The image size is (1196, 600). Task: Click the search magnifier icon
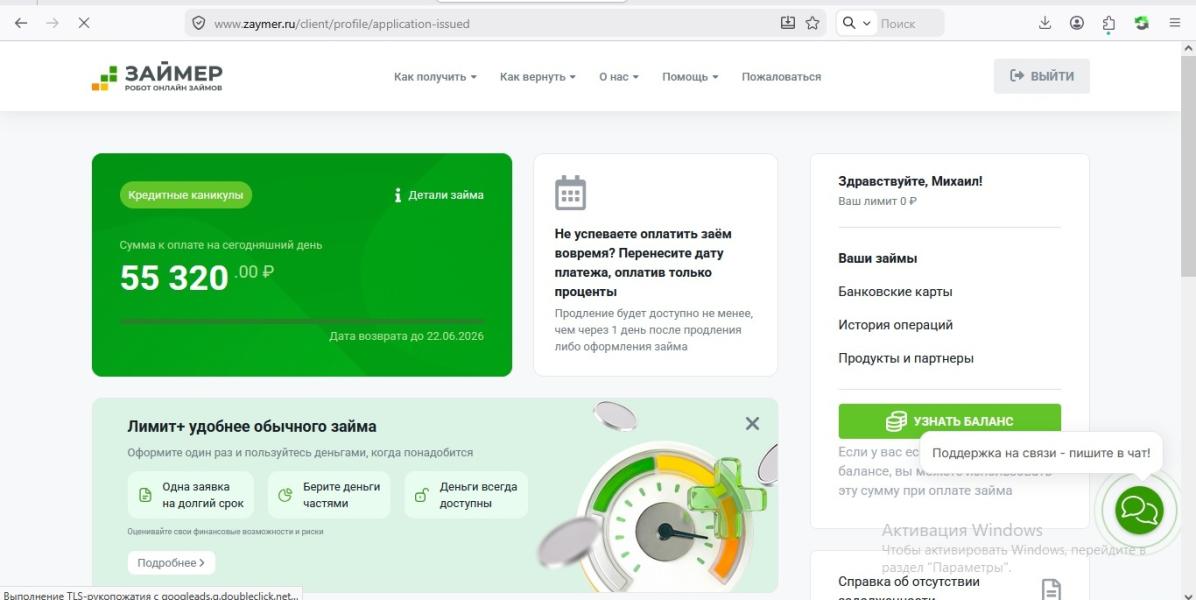click(849, 23)
